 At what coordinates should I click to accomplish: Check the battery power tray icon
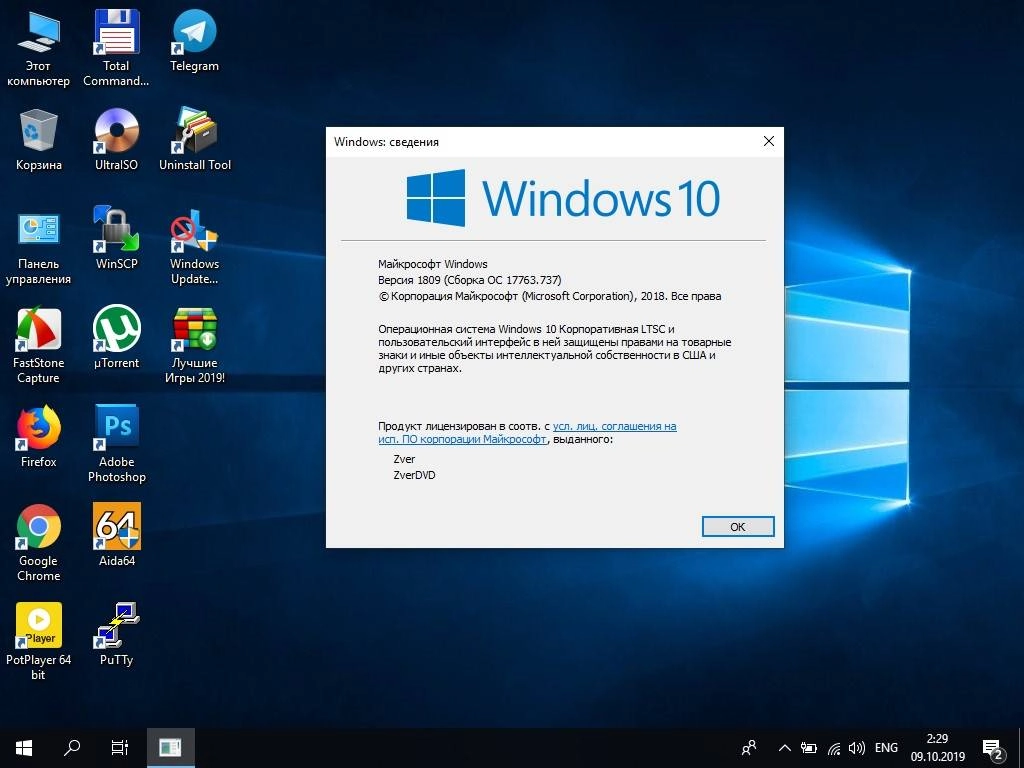pos(809,748)
